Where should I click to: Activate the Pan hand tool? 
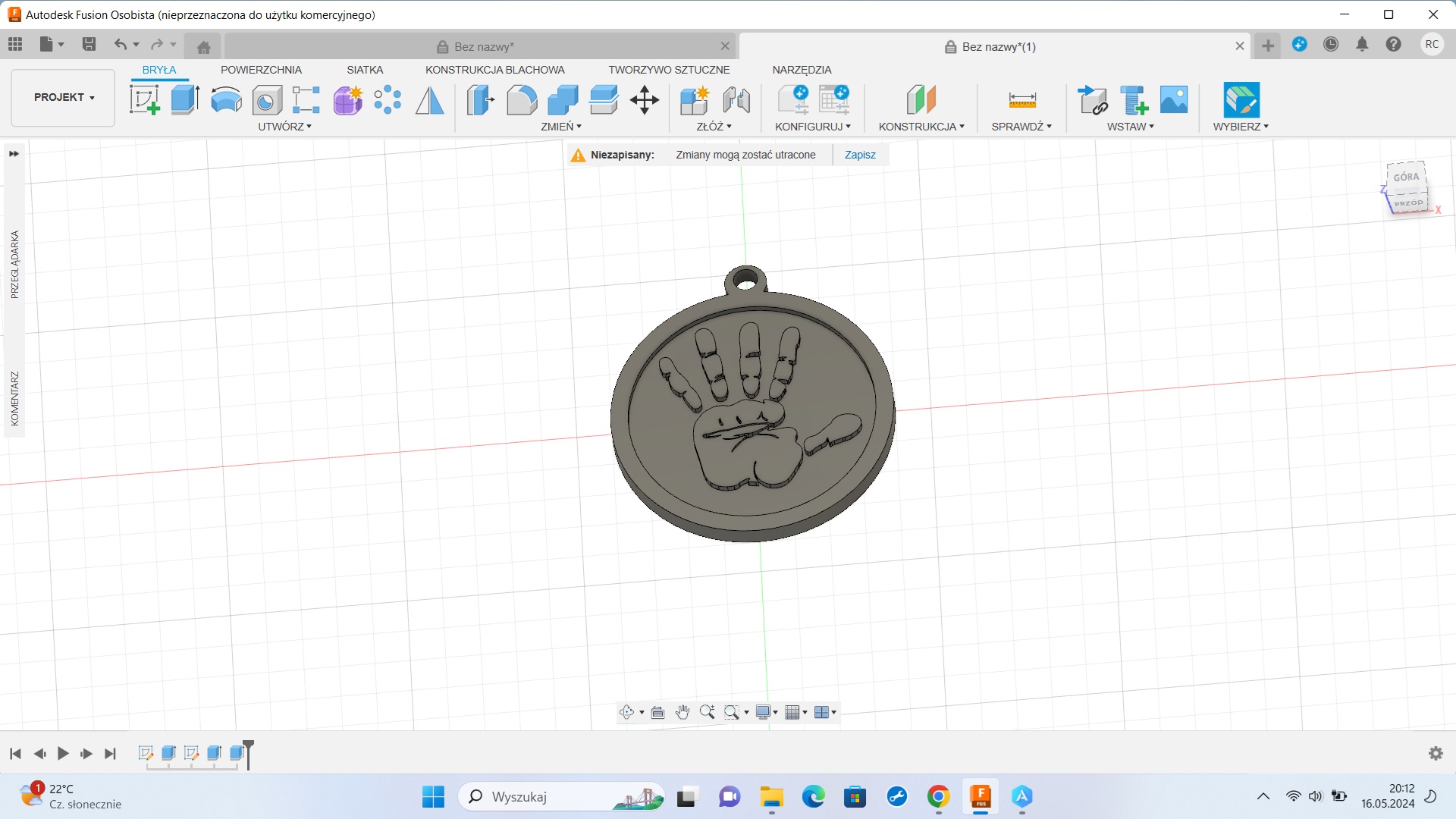click(682, 712)
